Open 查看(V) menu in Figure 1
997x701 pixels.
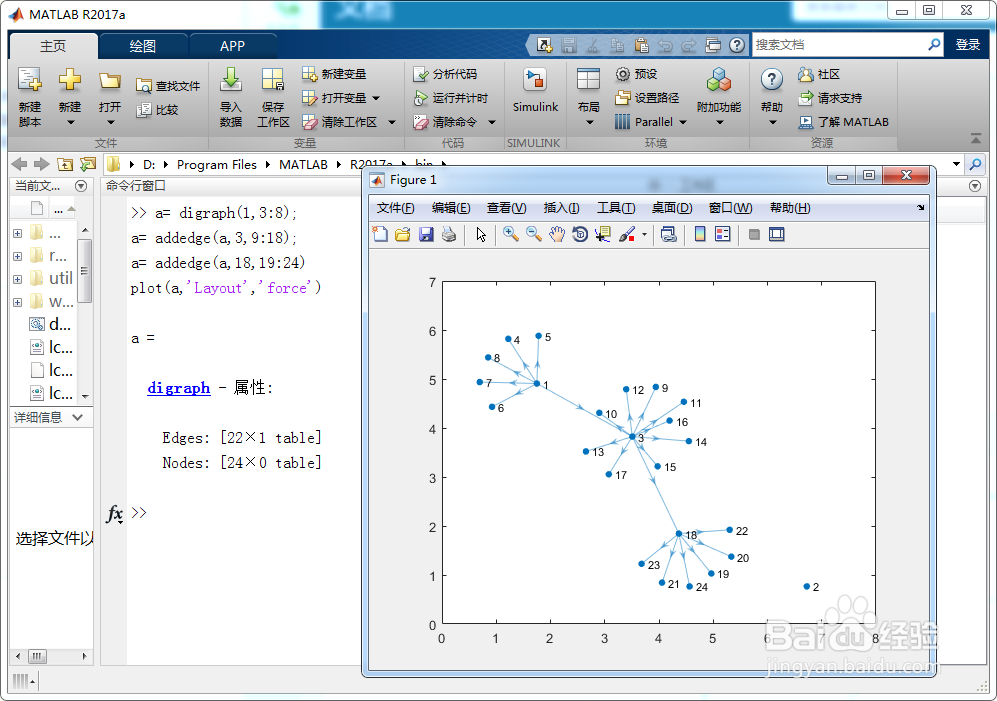click(x=506, y=208)
